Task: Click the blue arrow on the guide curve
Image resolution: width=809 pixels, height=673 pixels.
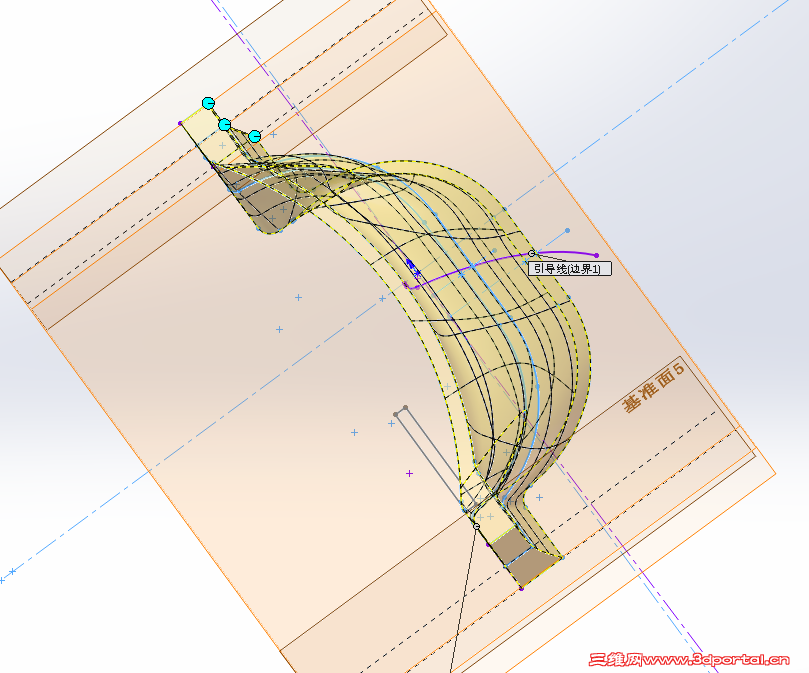Action: [411, 266]
